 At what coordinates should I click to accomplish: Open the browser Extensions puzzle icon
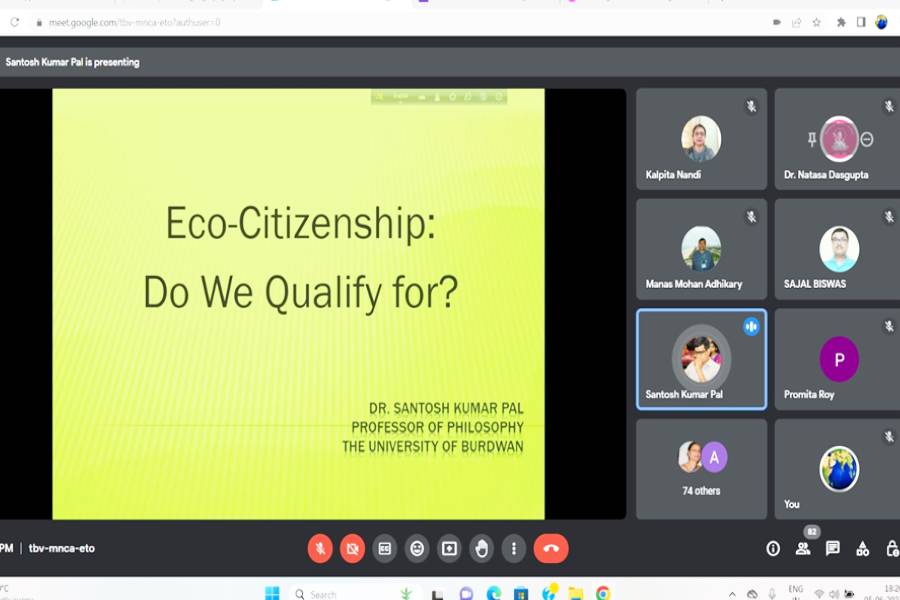(x=840, y=22)
